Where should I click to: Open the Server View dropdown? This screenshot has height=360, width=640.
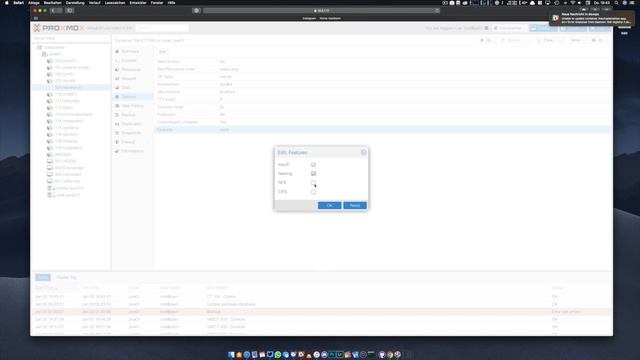pos(71,38)
